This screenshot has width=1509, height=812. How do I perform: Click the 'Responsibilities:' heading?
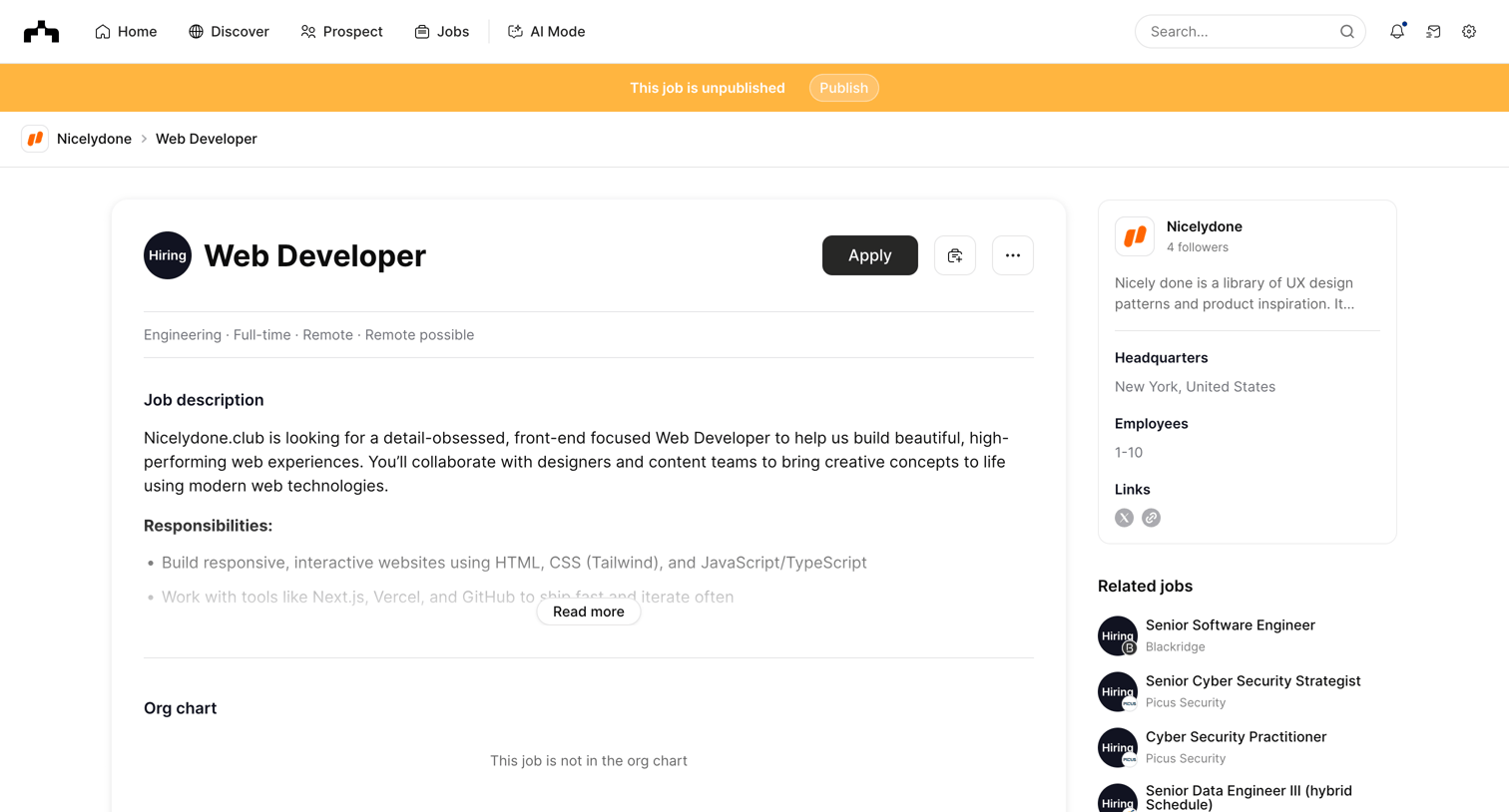point(208,526)
